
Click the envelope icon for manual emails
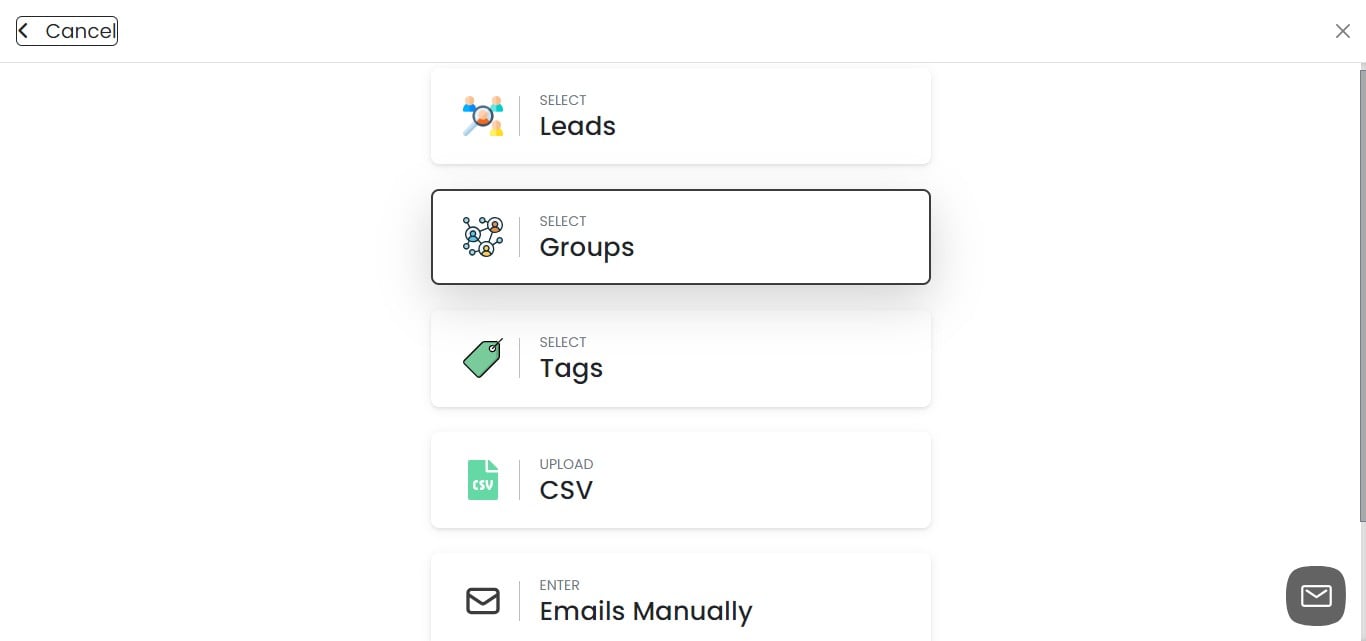[483, 600]
